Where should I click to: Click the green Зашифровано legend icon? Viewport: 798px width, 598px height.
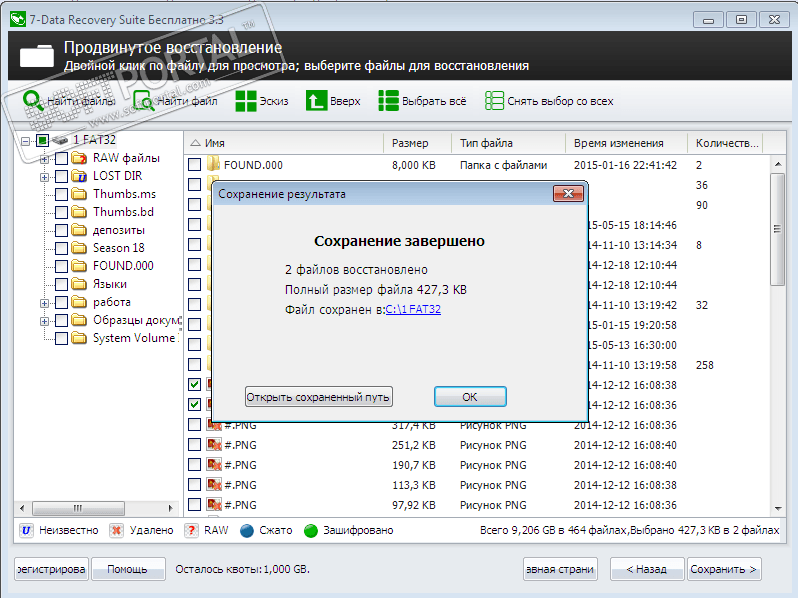click(310, 531)
